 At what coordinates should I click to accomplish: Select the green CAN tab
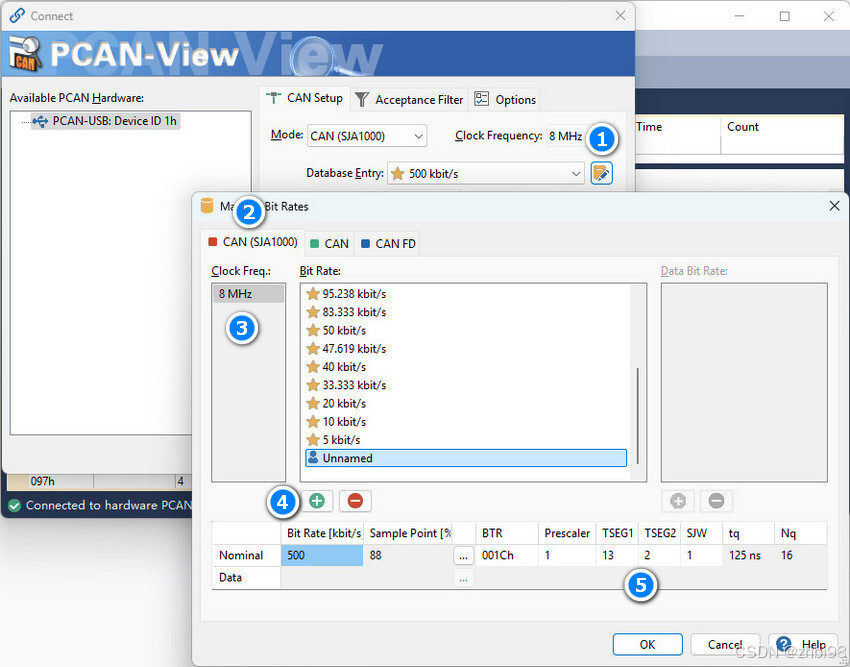tap(330, 243)
